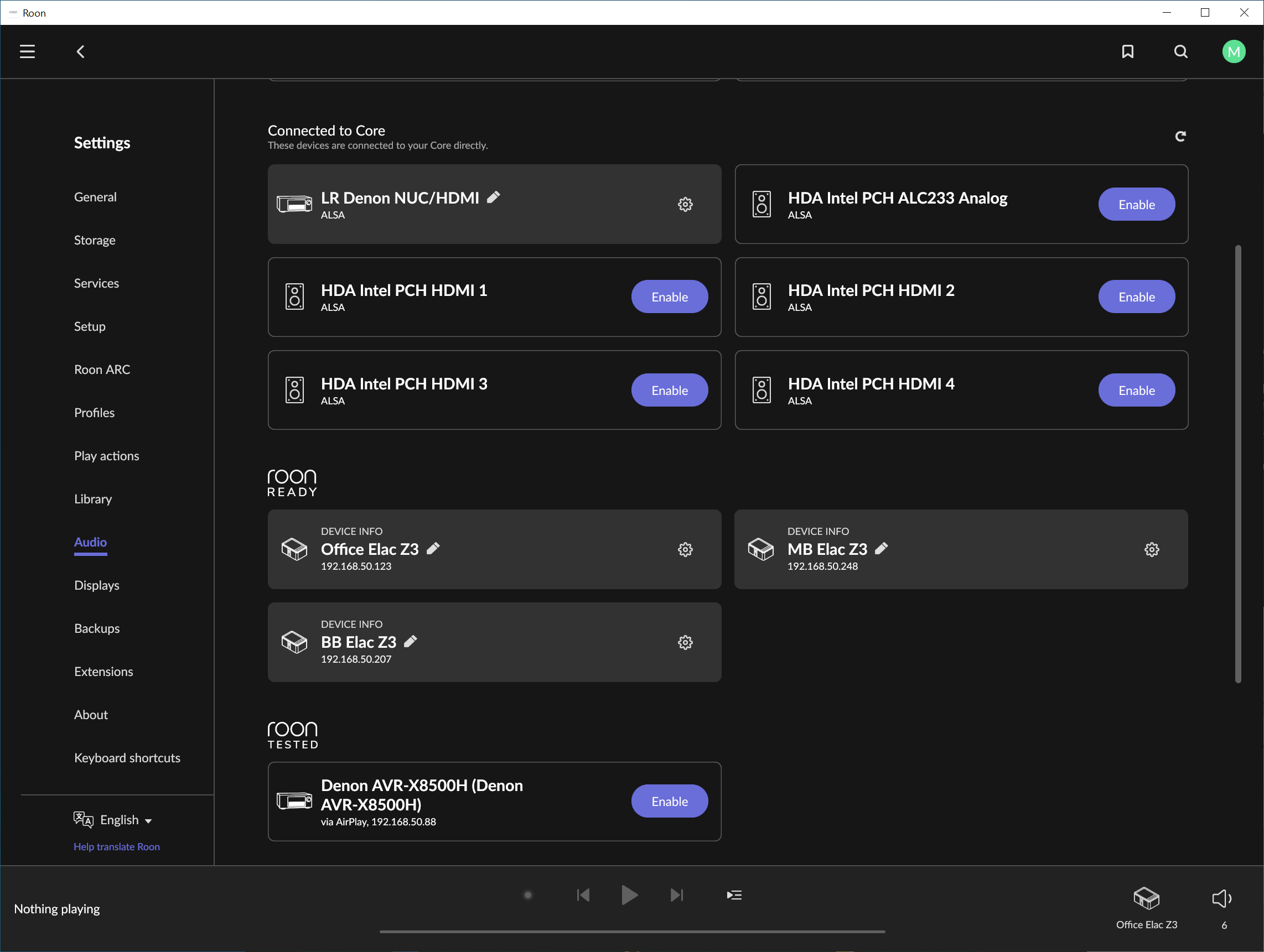
Task: Click the back arrow navigation icon
Action: point(80,51)
